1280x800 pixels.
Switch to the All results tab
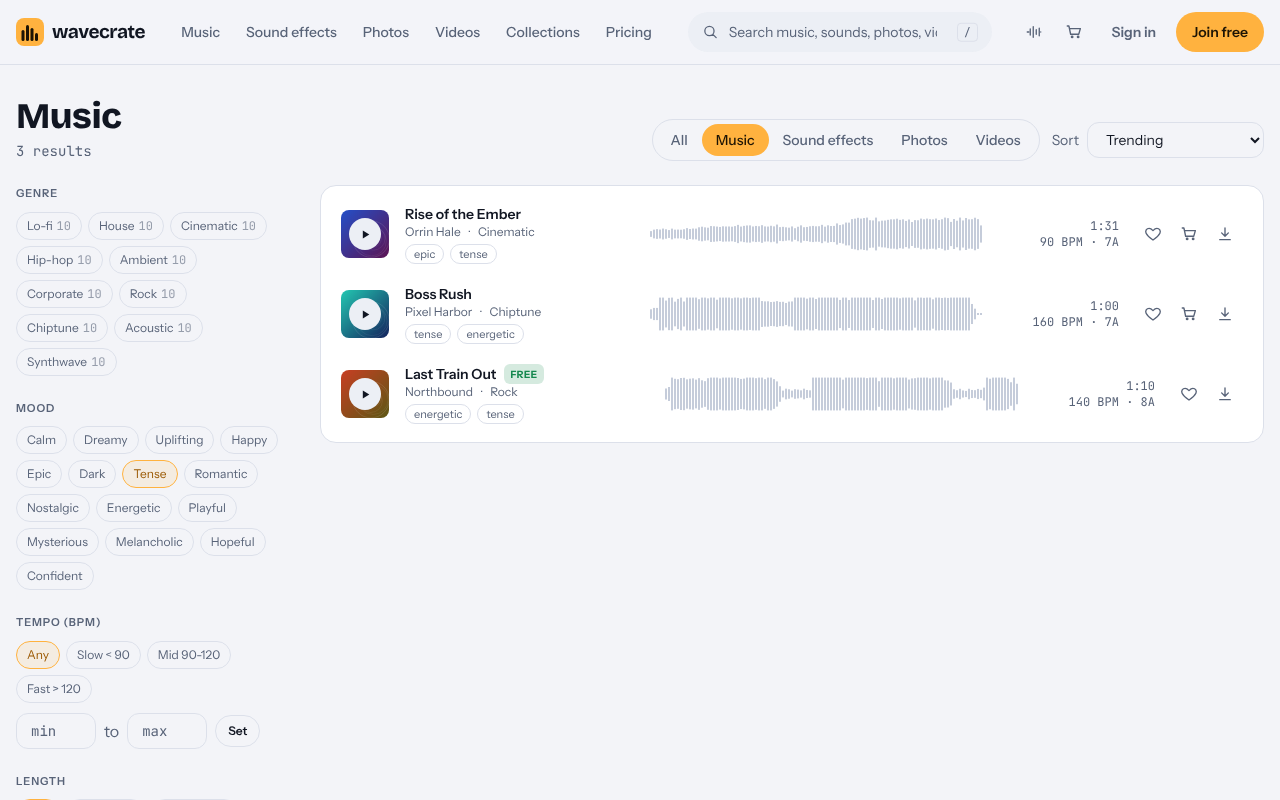(679, 140)
